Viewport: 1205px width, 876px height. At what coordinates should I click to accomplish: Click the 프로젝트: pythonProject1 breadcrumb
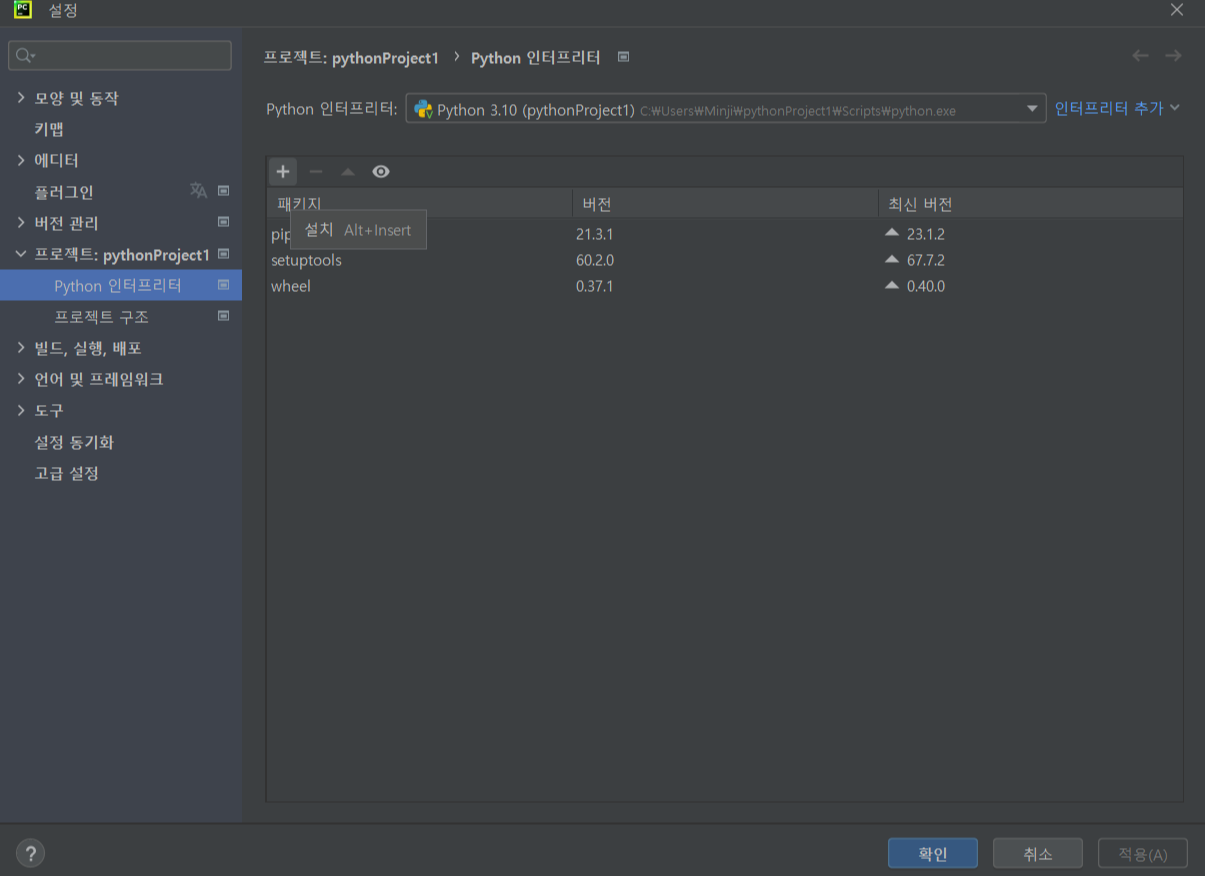point(351,57)
